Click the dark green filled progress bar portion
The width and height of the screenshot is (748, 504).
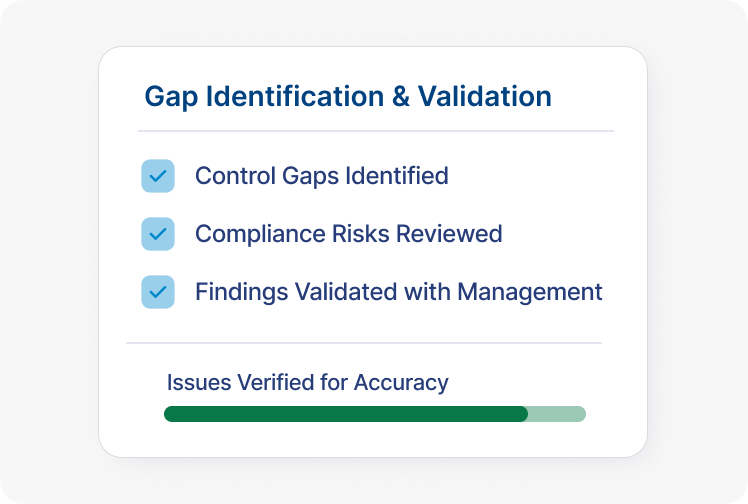[345, 414]
